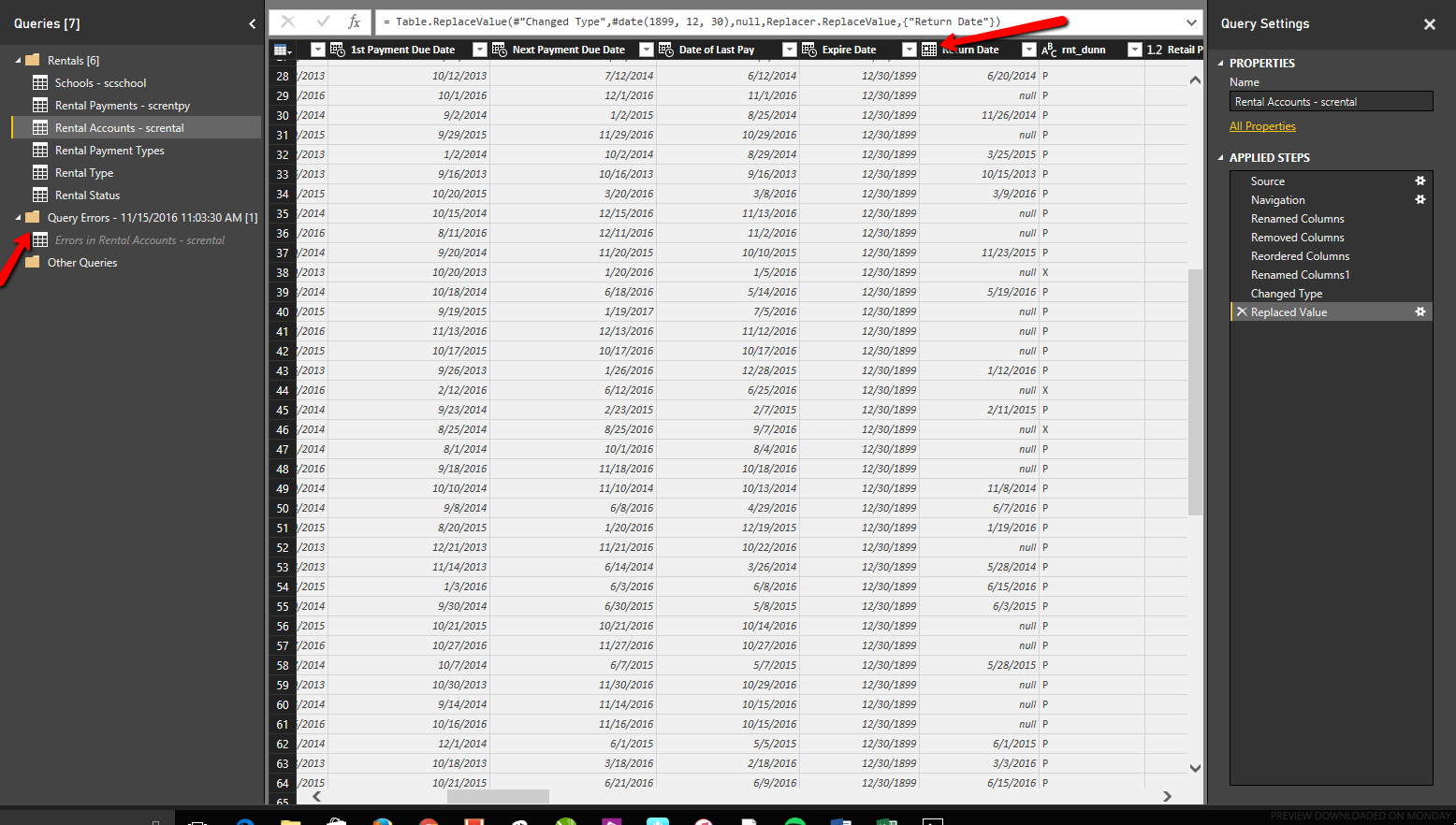Click the fx add step icon
Screen dimensions: 1456x825
pos(354,22)
